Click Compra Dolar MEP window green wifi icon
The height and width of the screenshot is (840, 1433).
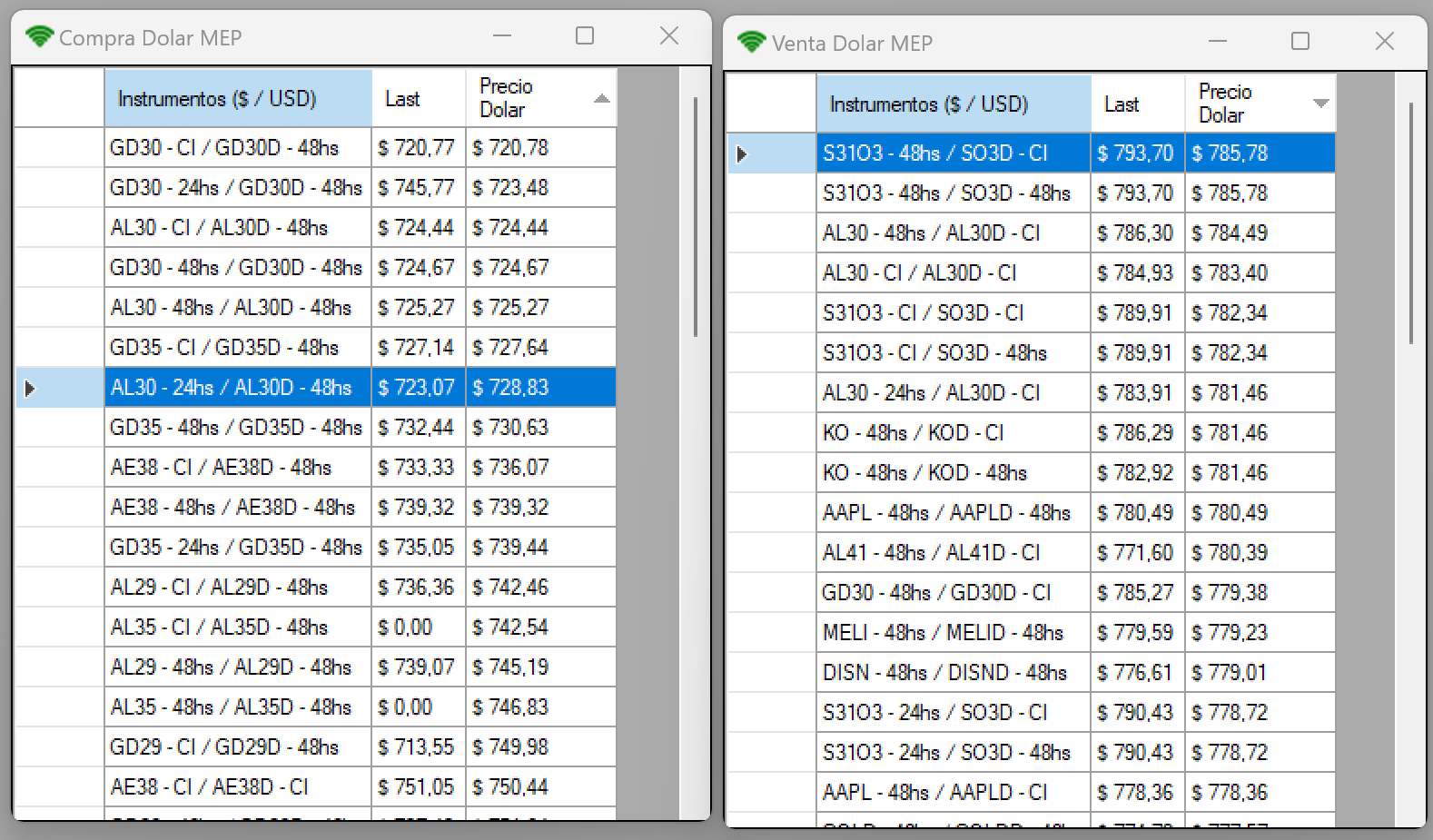click(x=40, y=37)
